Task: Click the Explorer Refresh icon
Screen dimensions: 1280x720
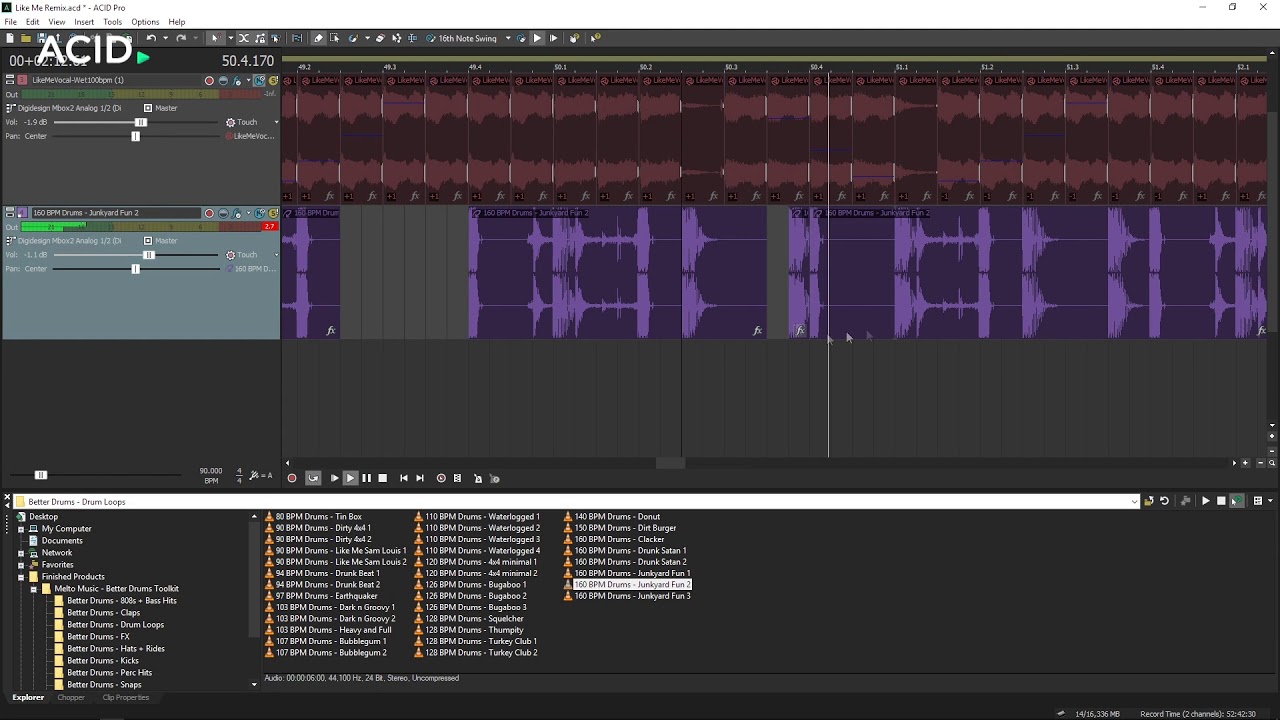Action: click(x=1164, y=502)
